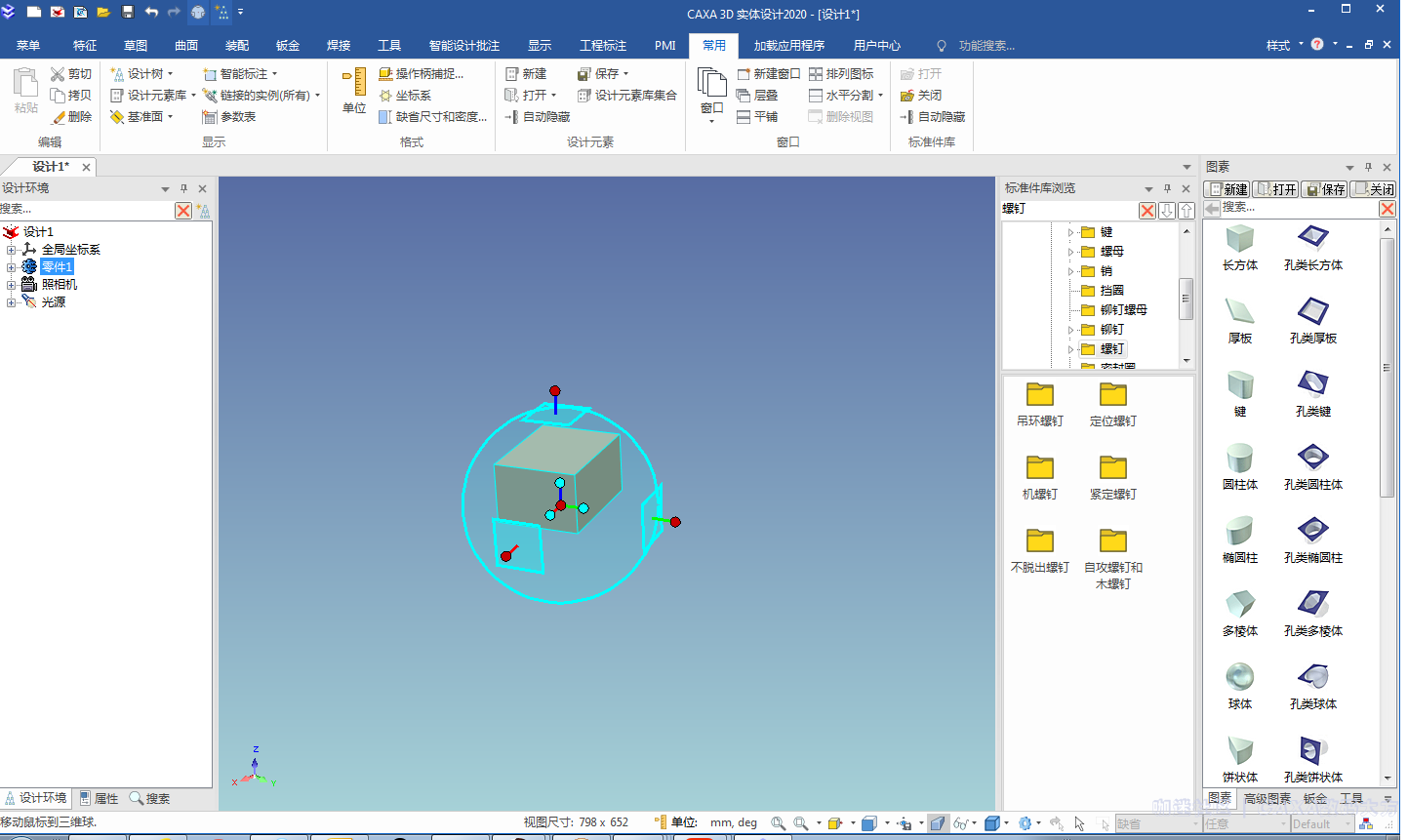Open the 基准面 dropdown
The width and height of the screenshot is (1408, 840).
pos(170,117)
